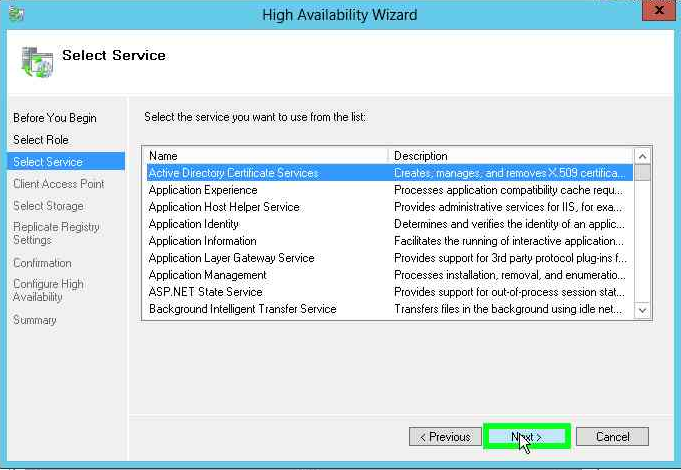Image resolution: width=681 pixels, height=470 pixels.
Task: Click the Select Service header icon
Action: tap(37, 62)
